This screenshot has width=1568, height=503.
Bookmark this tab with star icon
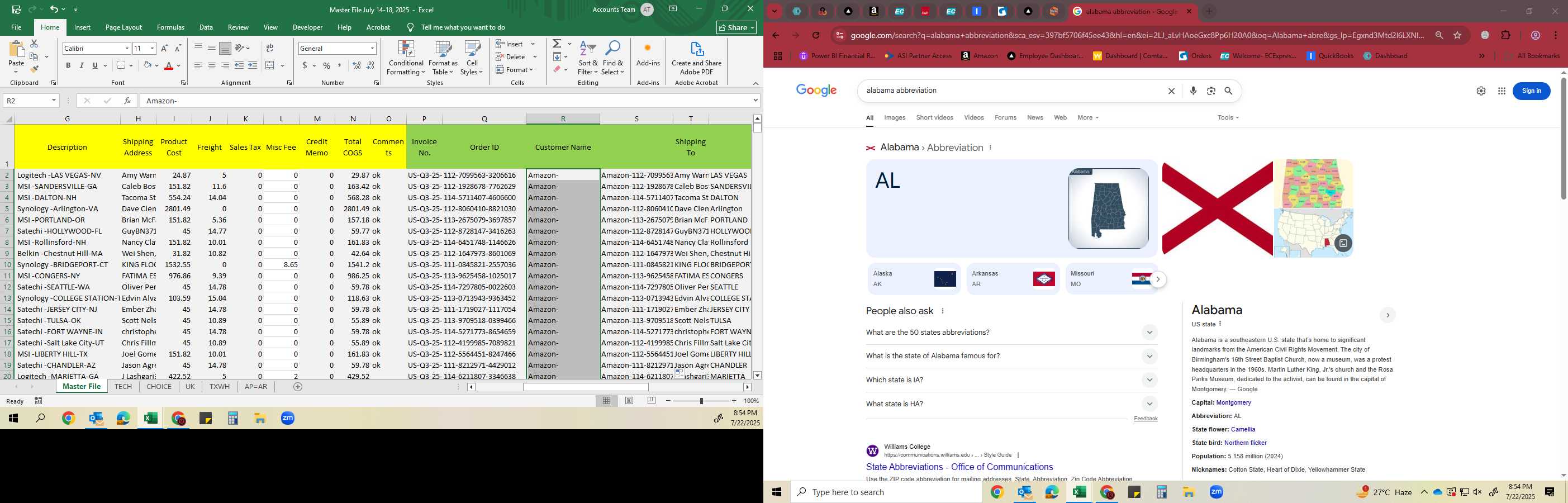click(x=1457, y=35)
